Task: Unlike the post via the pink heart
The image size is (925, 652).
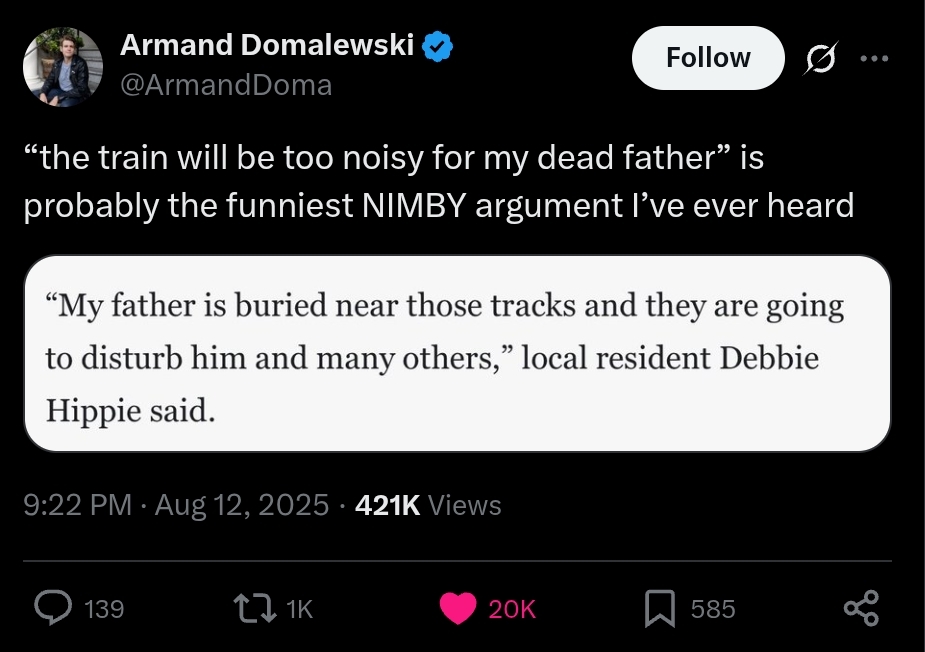Action: (457, 608)
